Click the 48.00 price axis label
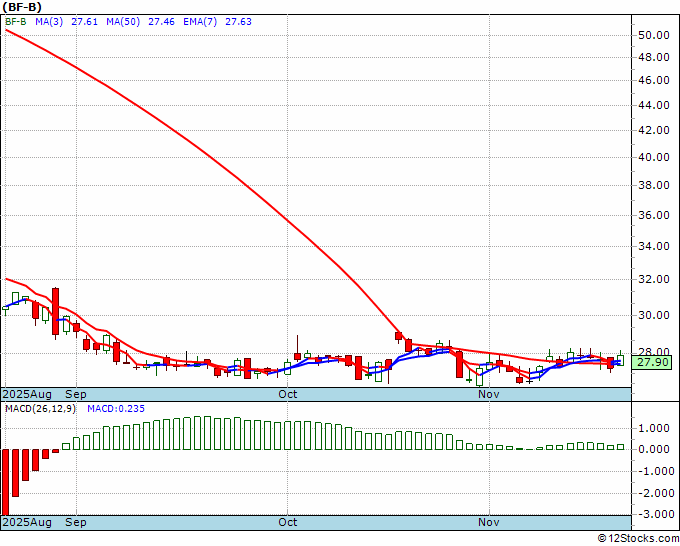Screen dimensions: 680x546 [x=654, y=57]
